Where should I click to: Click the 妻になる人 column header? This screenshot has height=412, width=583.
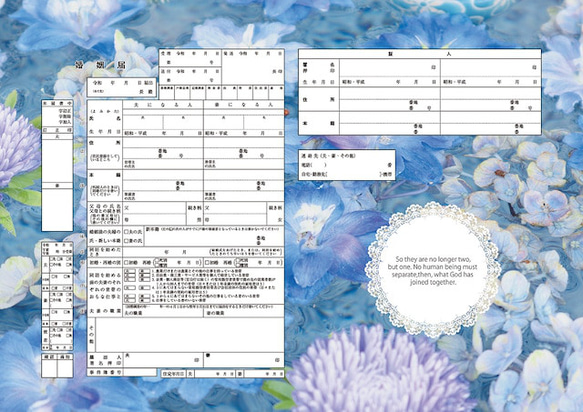[x=244, y=105]
